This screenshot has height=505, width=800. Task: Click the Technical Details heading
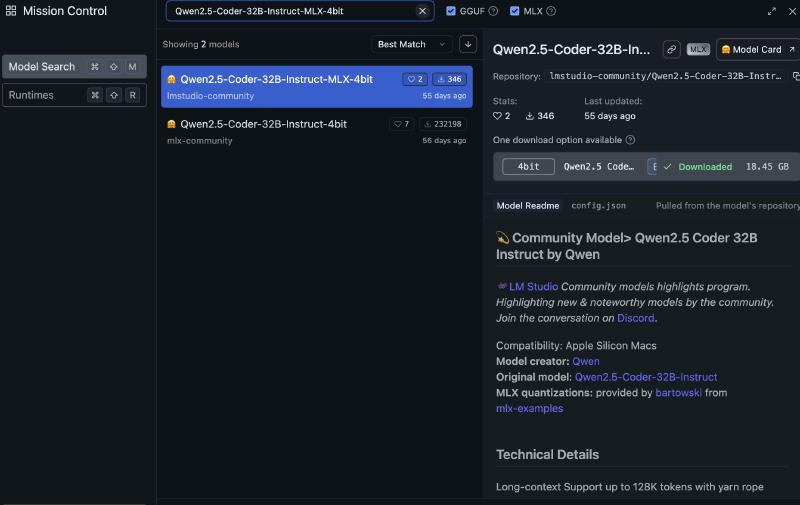(547, 454)
